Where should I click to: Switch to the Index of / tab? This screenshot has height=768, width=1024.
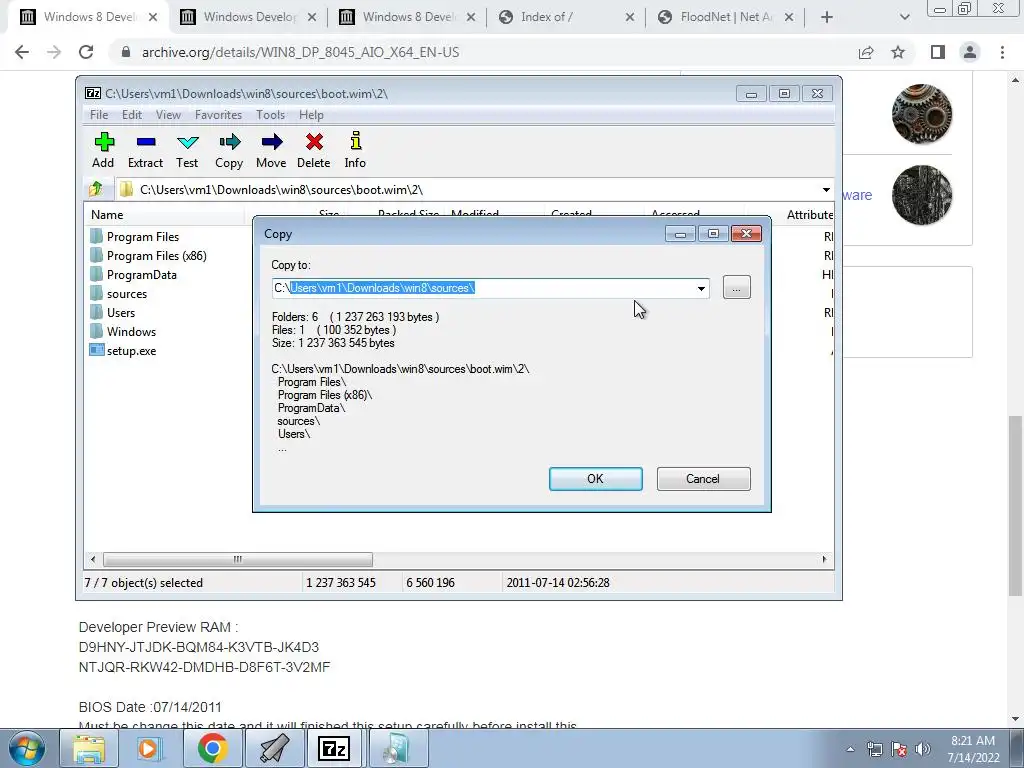click(x=566, y=17)
